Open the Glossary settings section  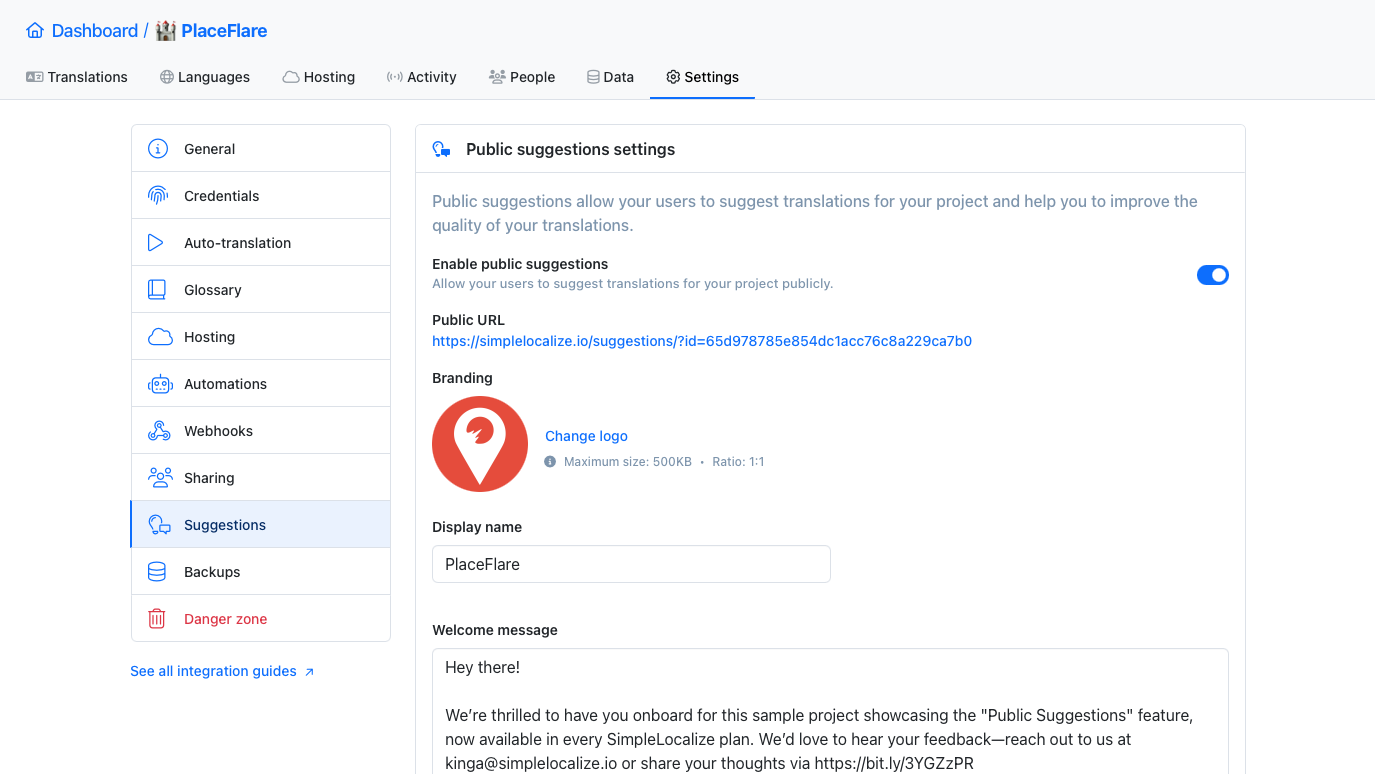click(x=261, y=290)
